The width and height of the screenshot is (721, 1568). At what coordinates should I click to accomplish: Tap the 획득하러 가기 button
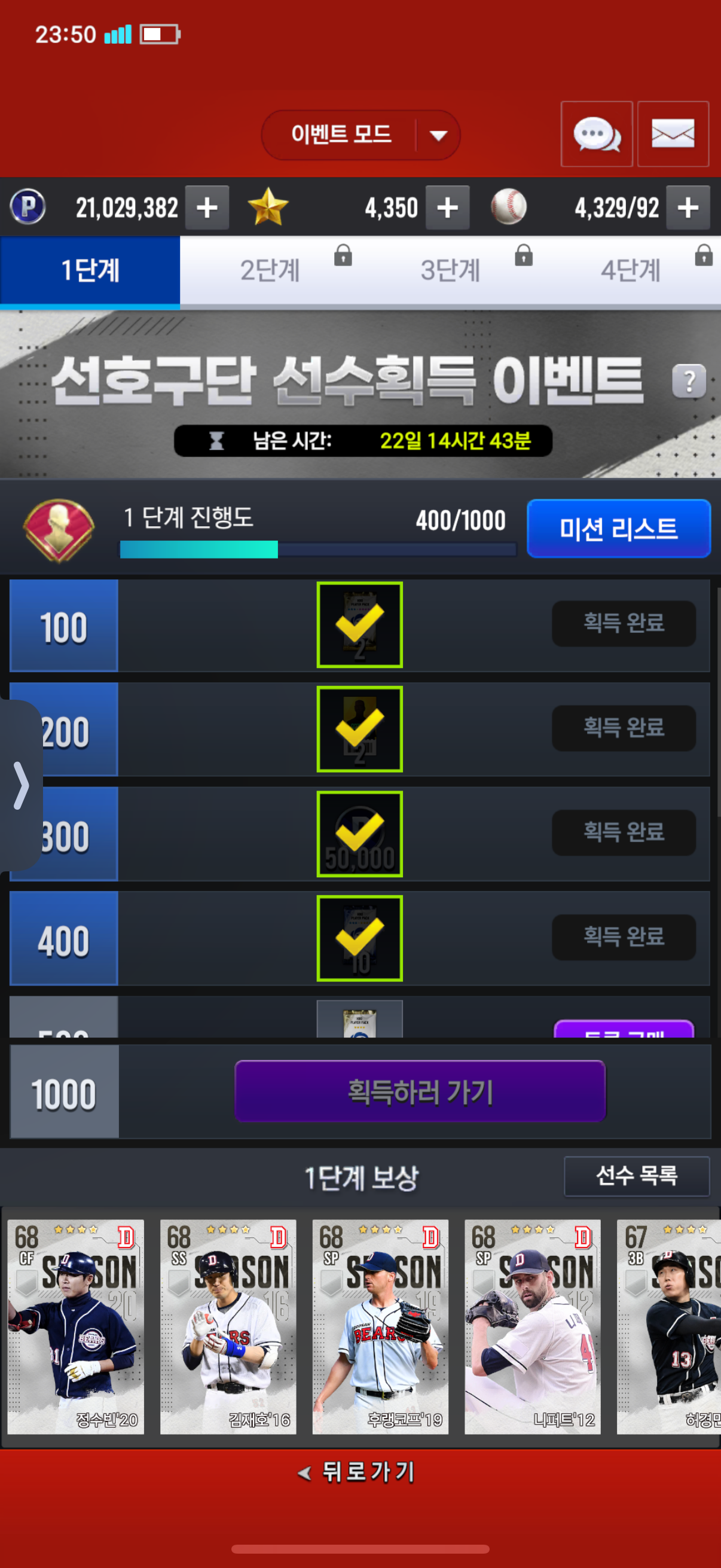pyautogui.click(x=420, y=1091)
